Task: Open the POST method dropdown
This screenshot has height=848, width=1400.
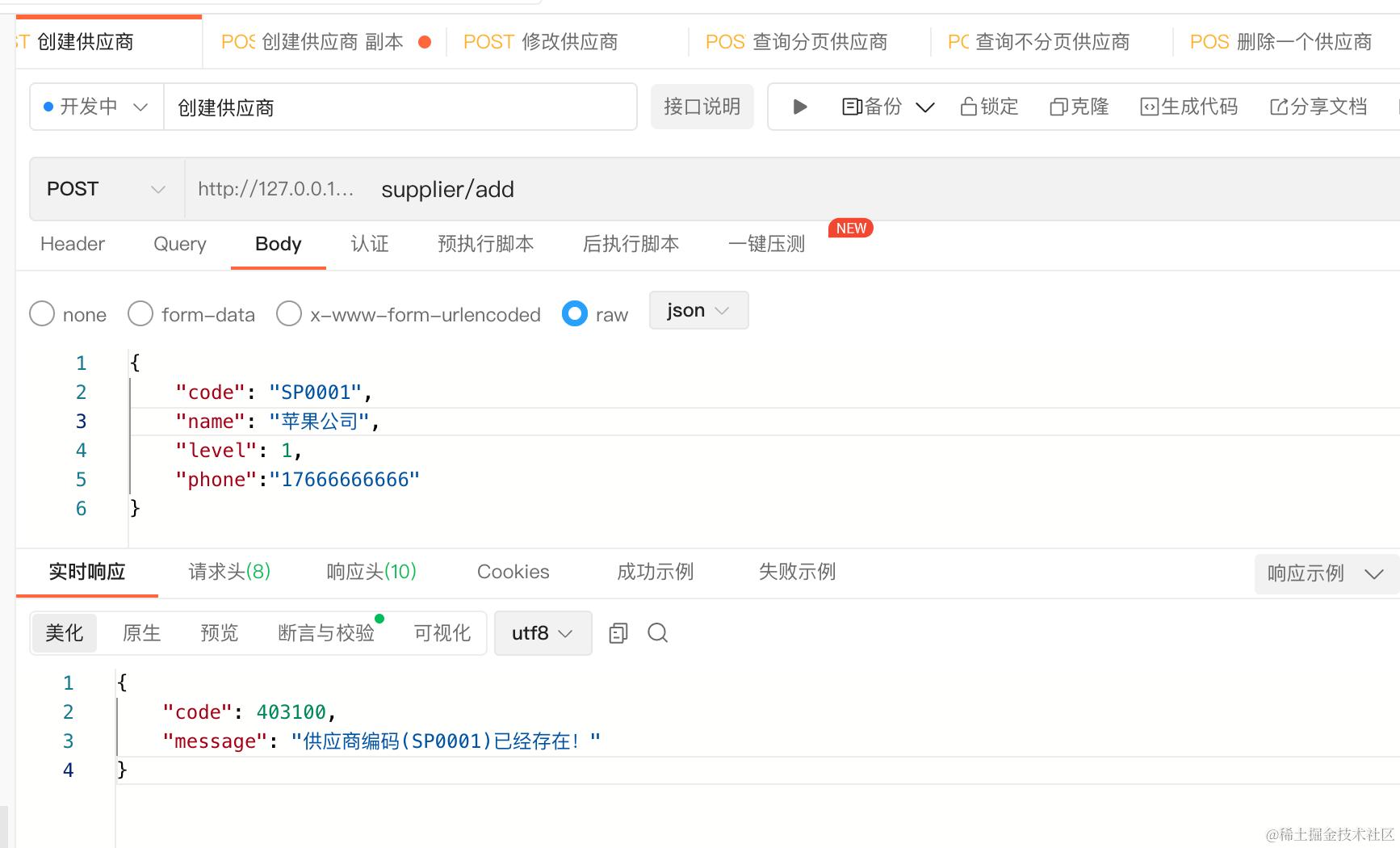Action: pyautogui.click(x=107, y=189)
